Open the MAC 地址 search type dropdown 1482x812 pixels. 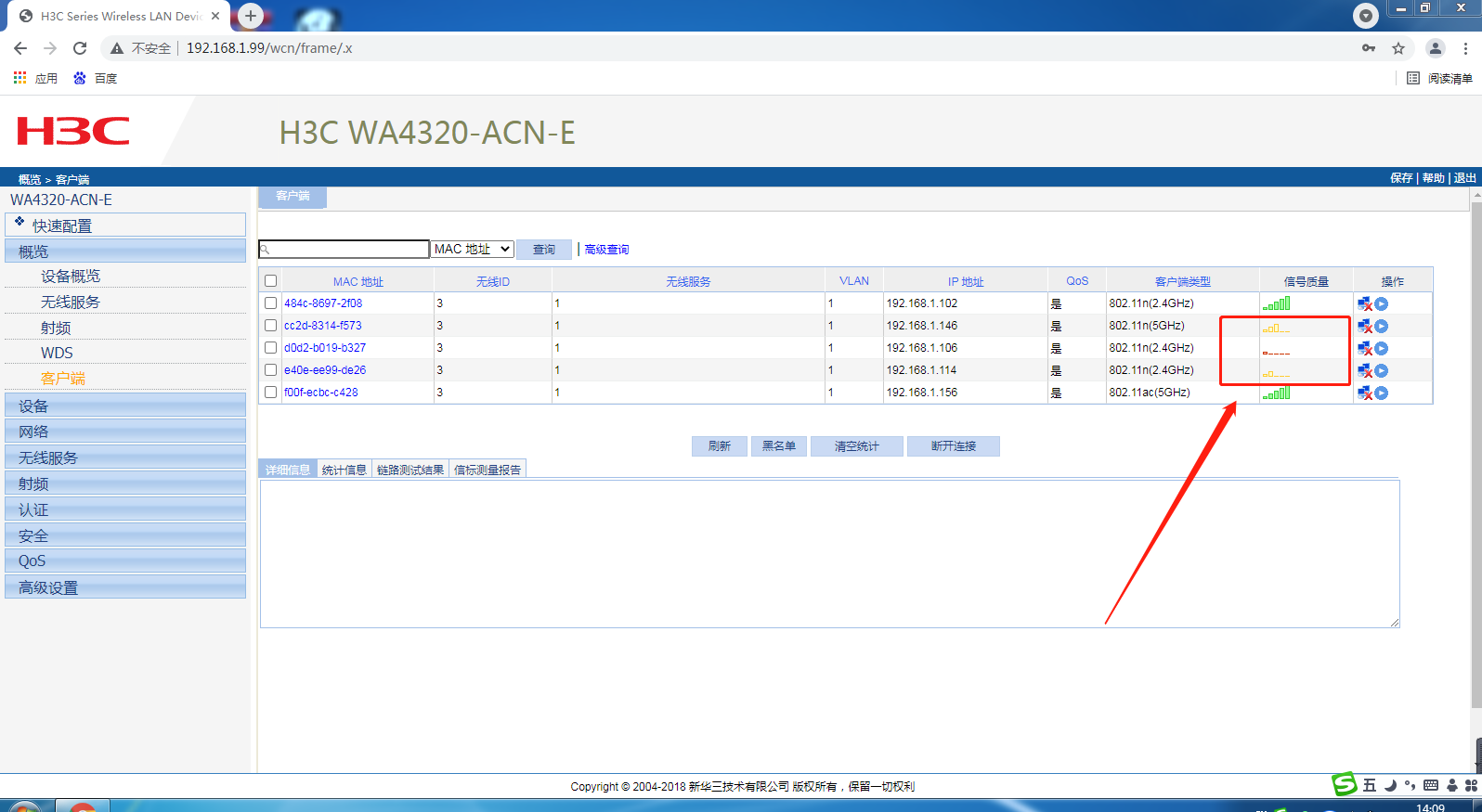(x=473, y=249)
